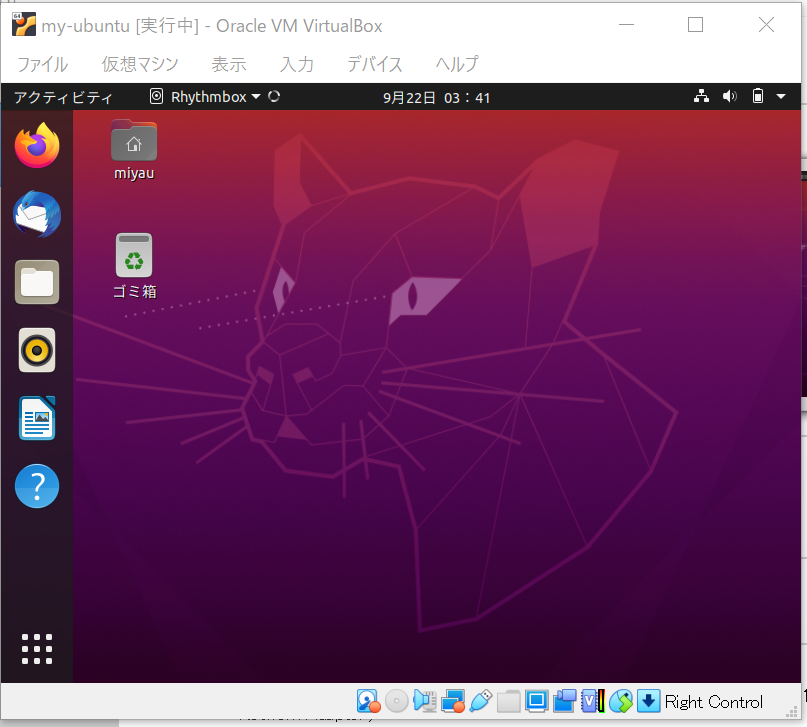
Task: Click the Ubuntu battery indicator icon
Action: pyautogui.click(x=758, y=96)
